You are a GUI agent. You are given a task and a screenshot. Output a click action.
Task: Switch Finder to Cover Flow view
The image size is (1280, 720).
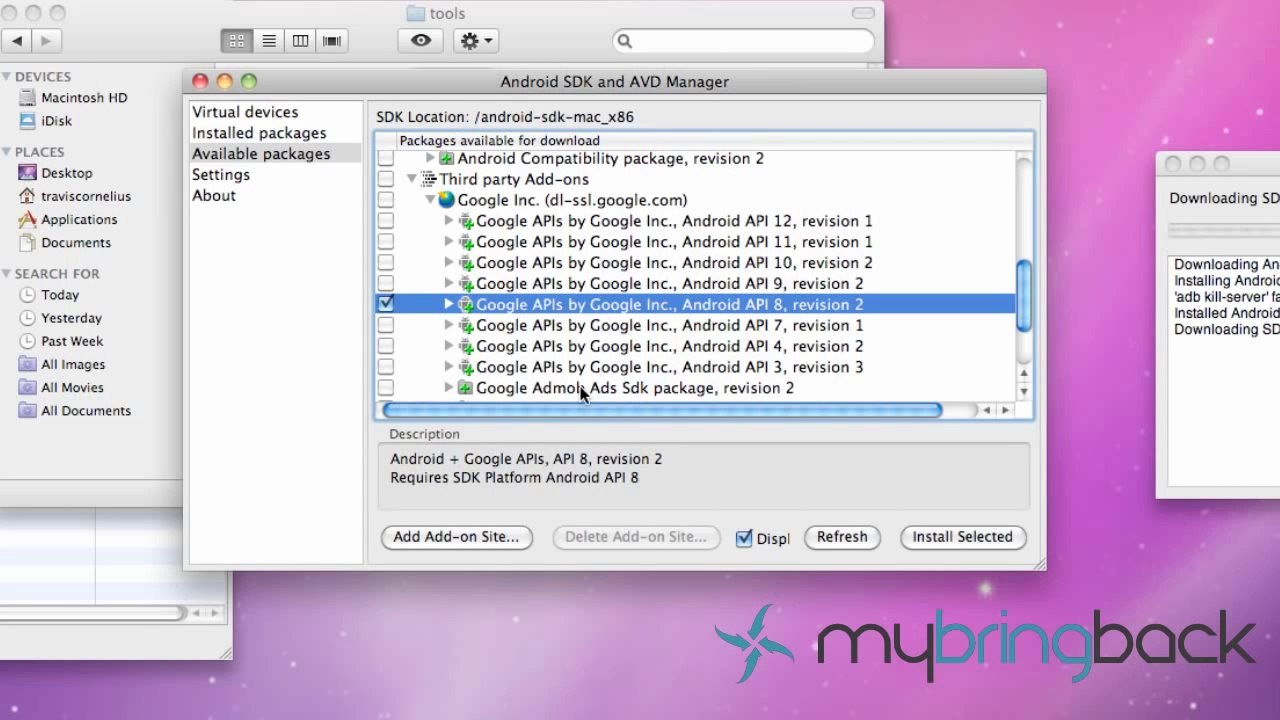(x=332, y=41)
